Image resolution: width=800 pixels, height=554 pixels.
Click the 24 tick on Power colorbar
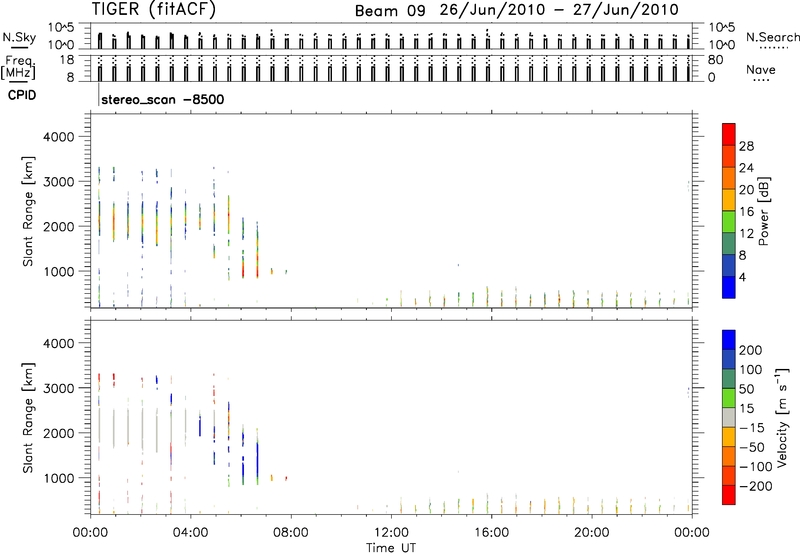point(746,168)
